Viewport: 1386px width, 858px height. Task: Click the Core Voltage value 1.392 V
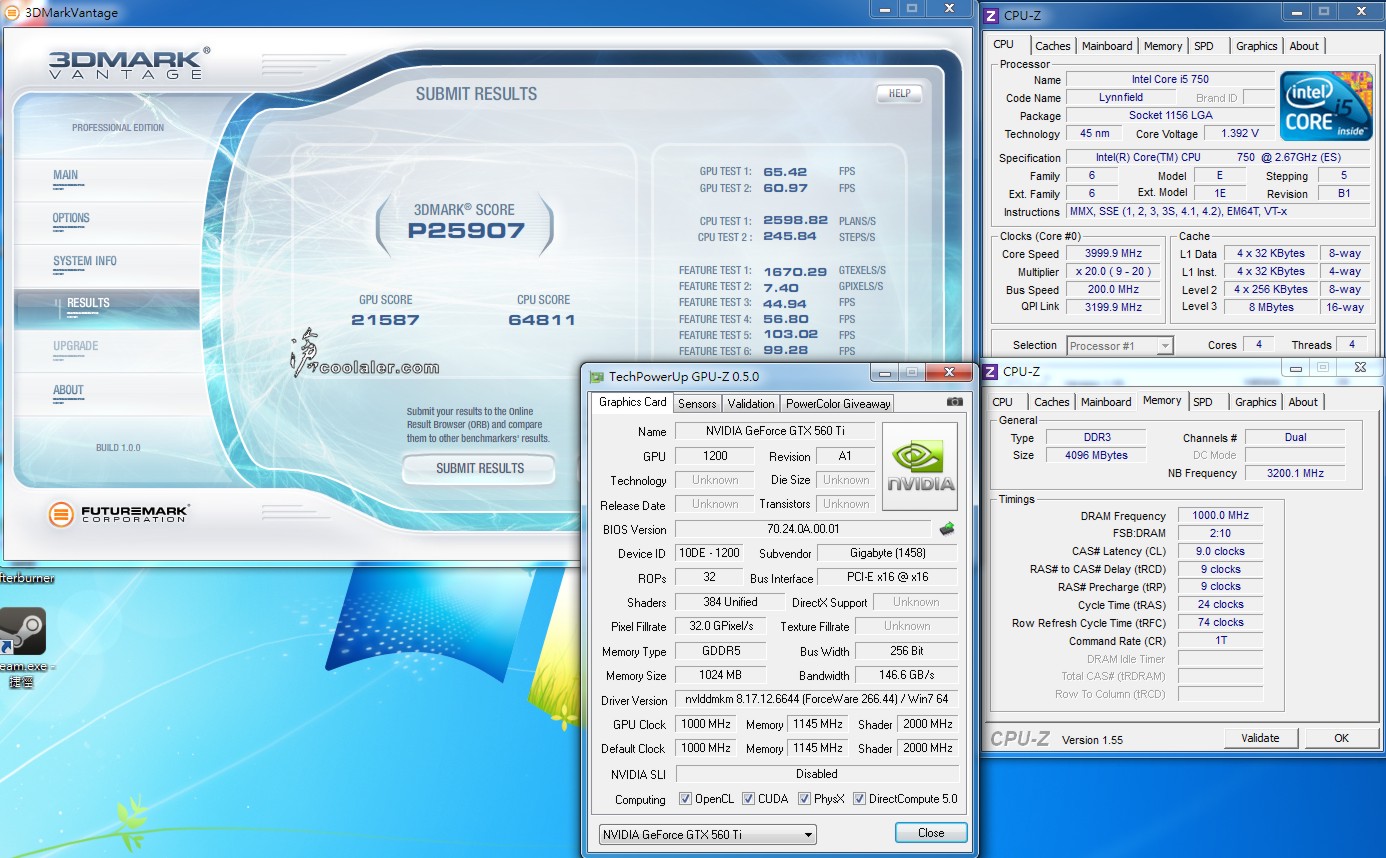tap(1239, 133)
